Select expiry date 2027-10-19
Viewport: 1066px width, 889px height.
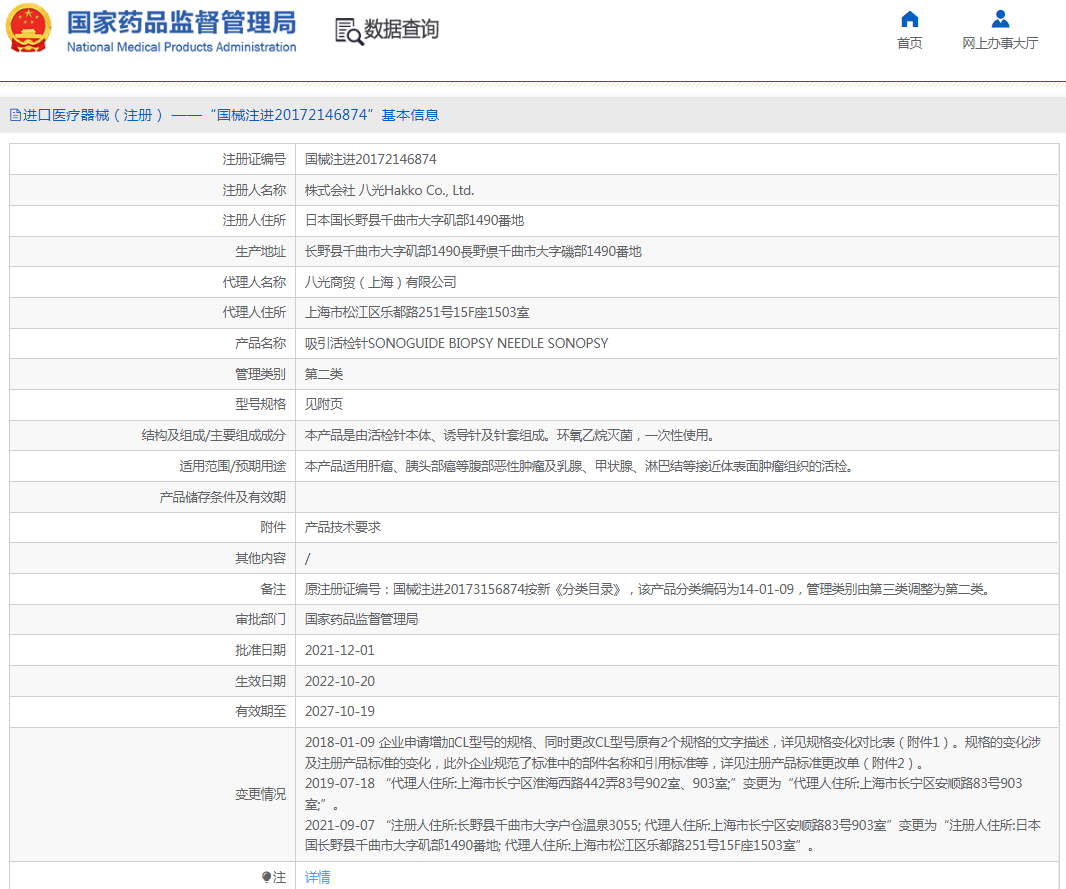339,712
